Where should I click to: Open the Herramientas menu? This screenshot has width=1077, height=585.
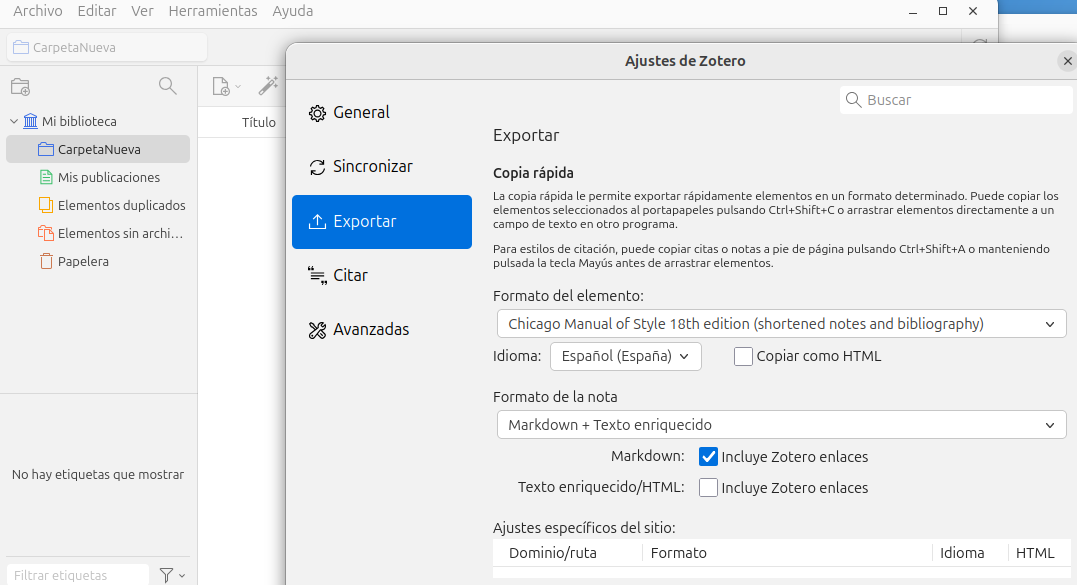pos(212,11)
